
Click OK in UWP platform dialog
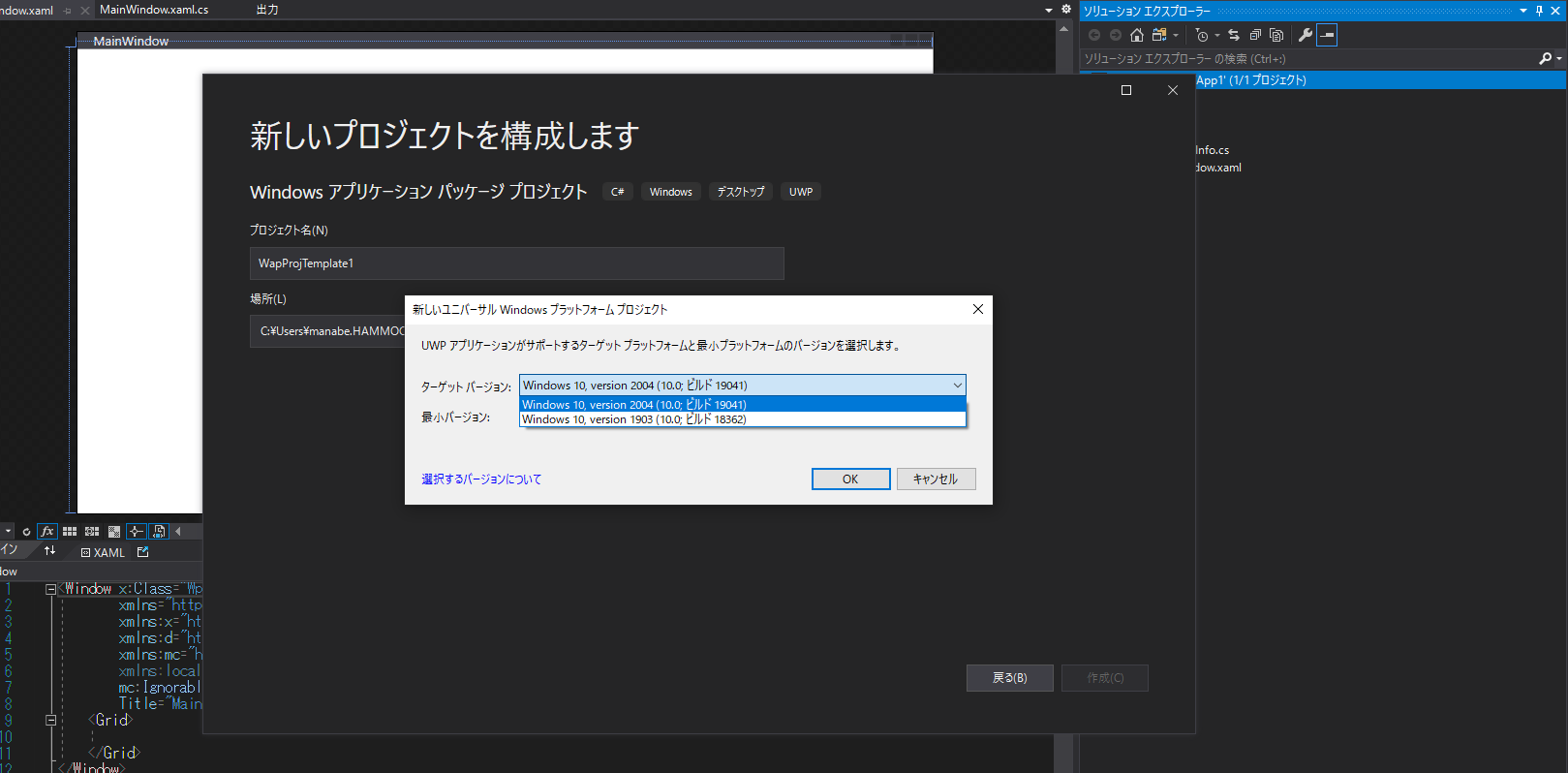[850, 479]
